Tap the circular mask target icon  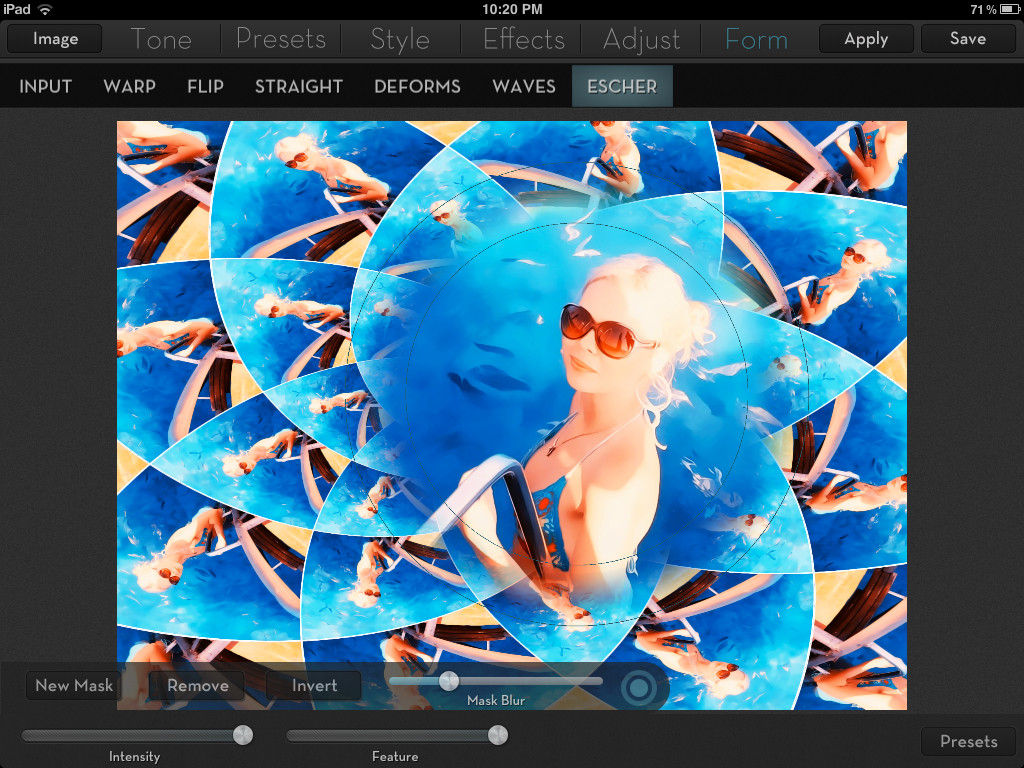(638, 687)
